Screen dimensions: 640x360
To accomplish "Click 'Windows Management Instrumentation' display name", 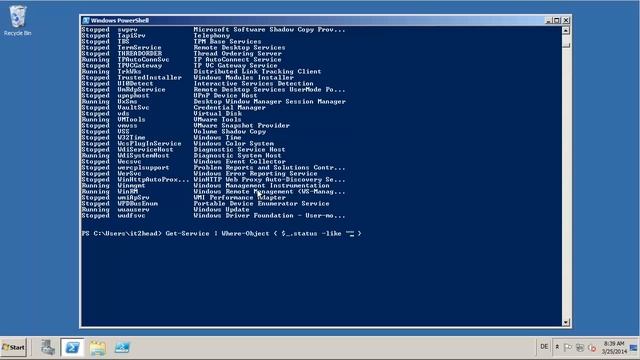I will pos(261,185).
